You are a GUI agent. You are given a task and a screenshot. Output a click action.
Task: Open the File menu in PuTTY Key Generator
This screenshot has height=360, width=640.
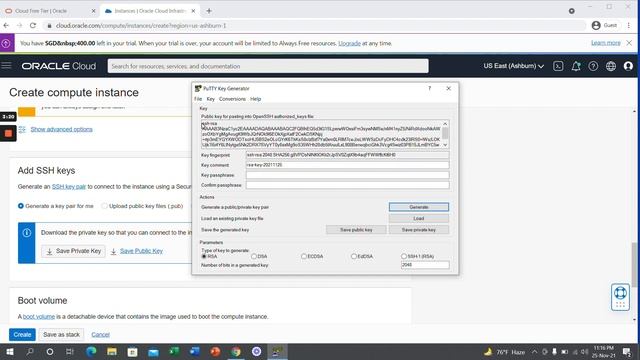(x=198, y=99)
